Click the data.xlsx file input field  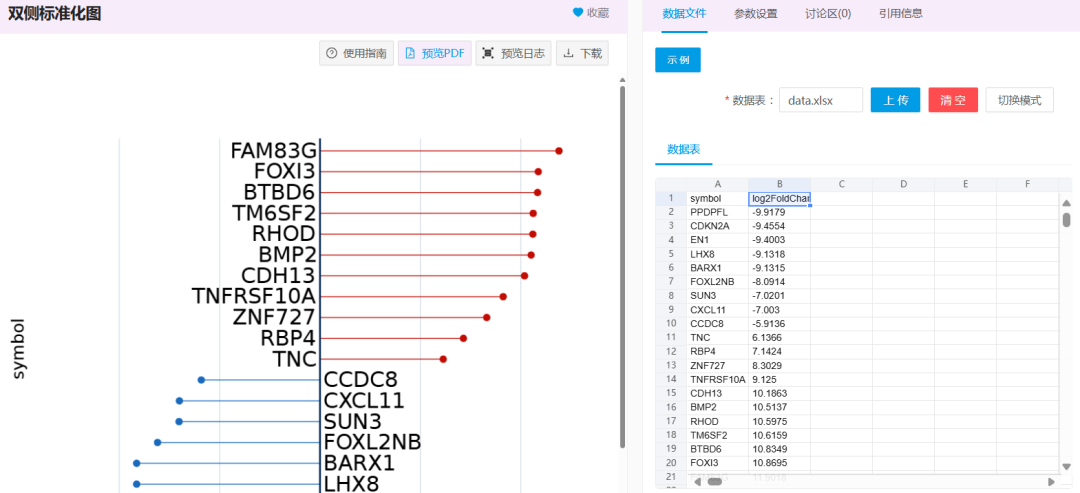(x=821, y=100)
